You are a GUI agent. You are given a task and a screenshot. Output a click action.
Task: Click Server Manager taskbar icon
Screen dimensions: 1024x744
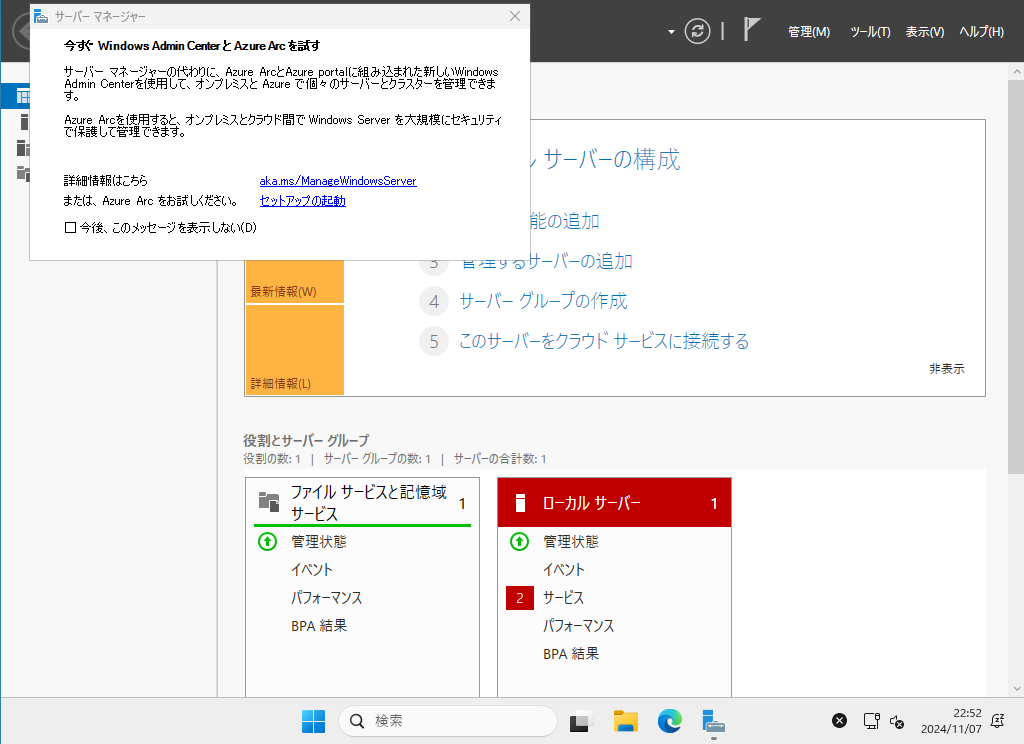[x=713, y=721]
